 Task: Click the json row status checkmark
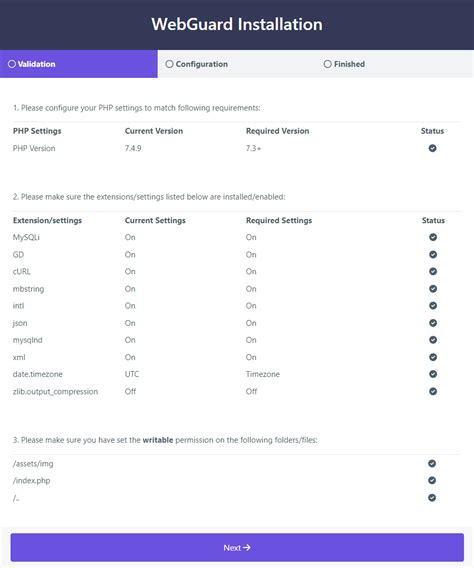coord(433,323)
